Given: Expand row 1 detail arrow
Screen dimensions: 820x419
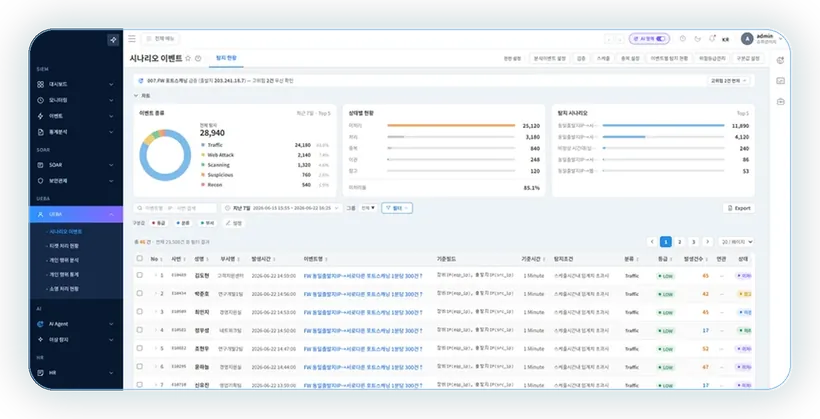Looking at the screenshot, I should [x=155, y=275].
